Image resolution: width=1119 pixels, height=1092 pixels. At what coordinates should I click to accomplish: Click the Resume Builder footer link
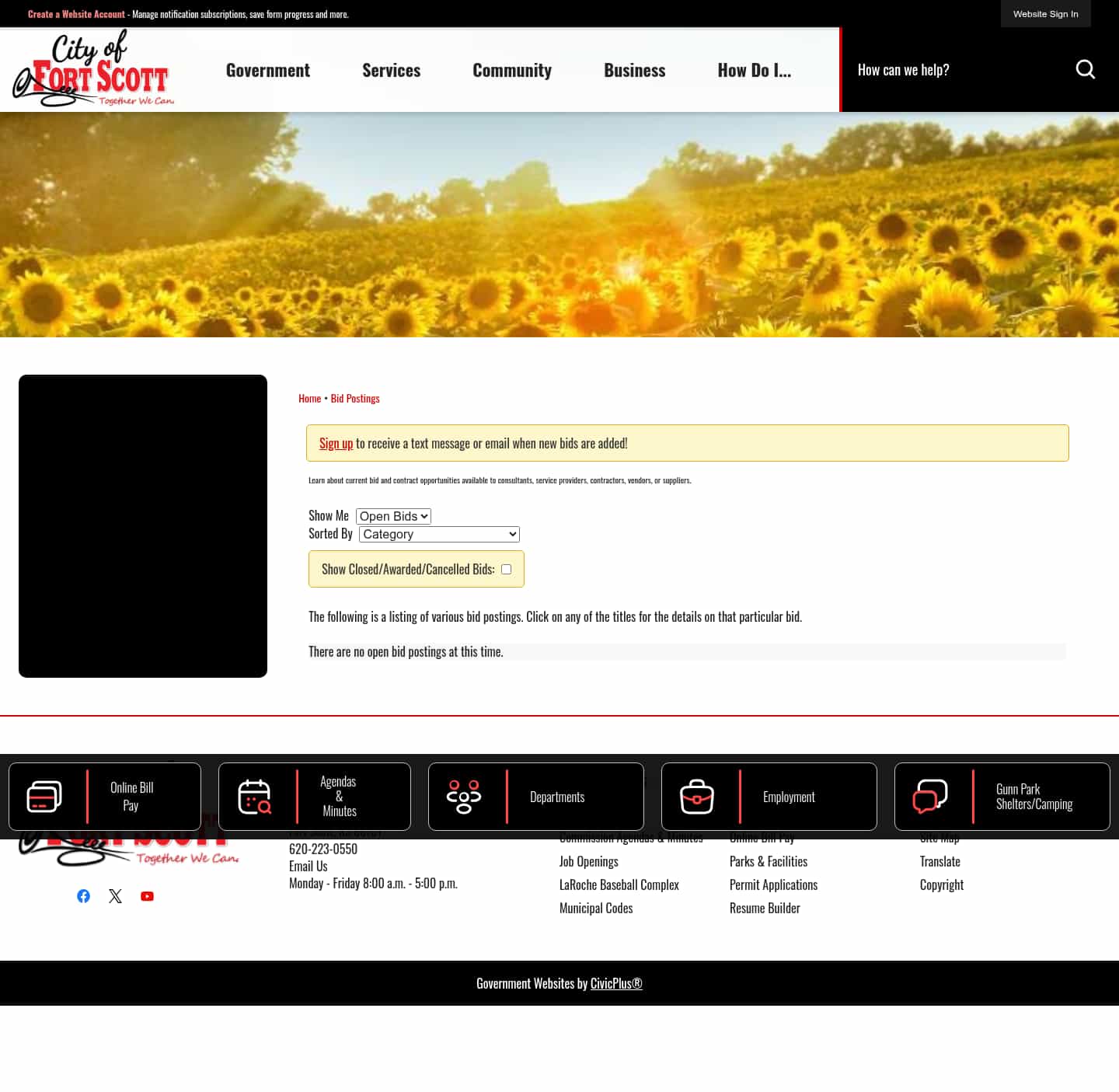coord(765,908)
